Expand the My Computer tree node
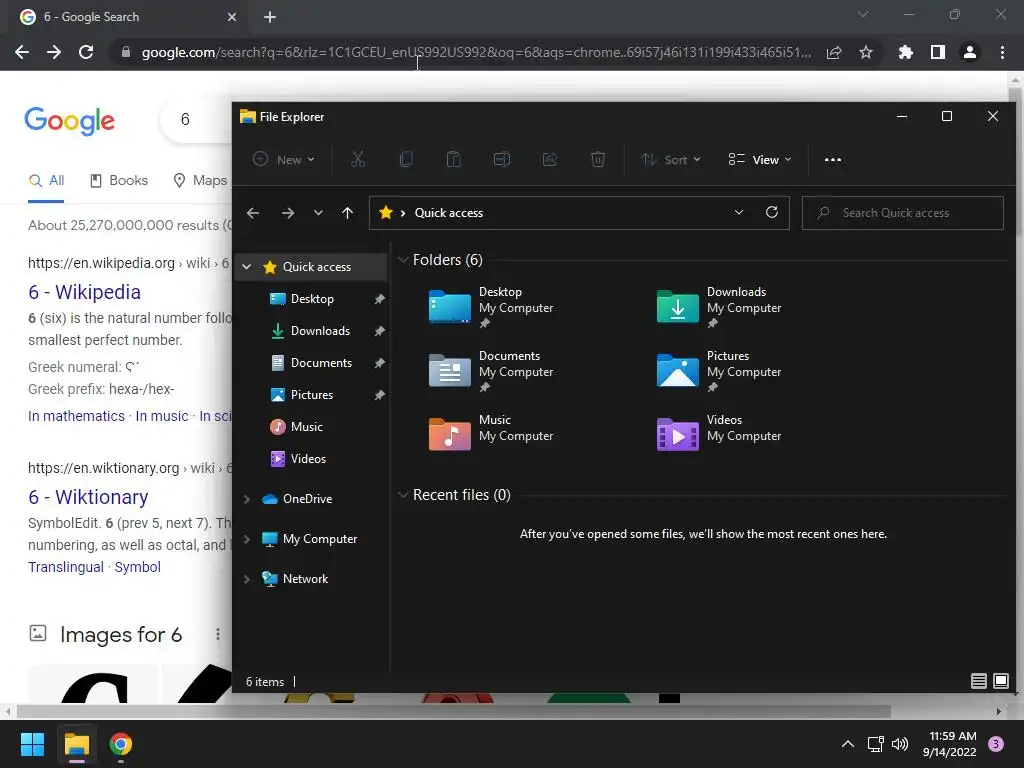 point(247,539)
